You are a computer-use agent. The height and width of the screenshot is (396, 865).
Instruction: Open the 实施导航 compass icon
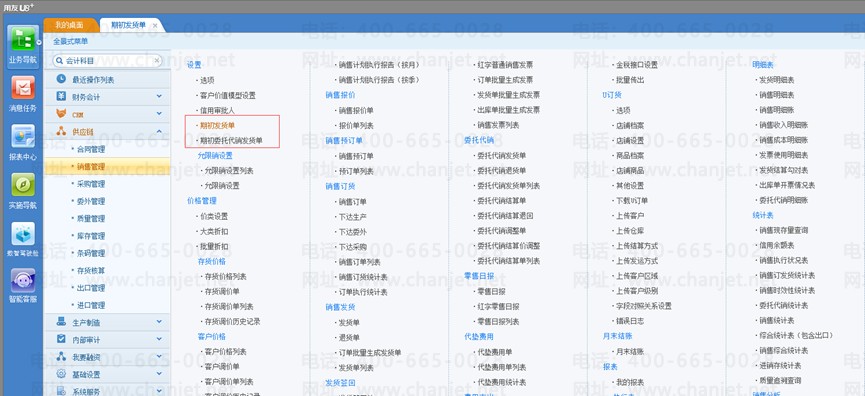[x=23, y=190]
